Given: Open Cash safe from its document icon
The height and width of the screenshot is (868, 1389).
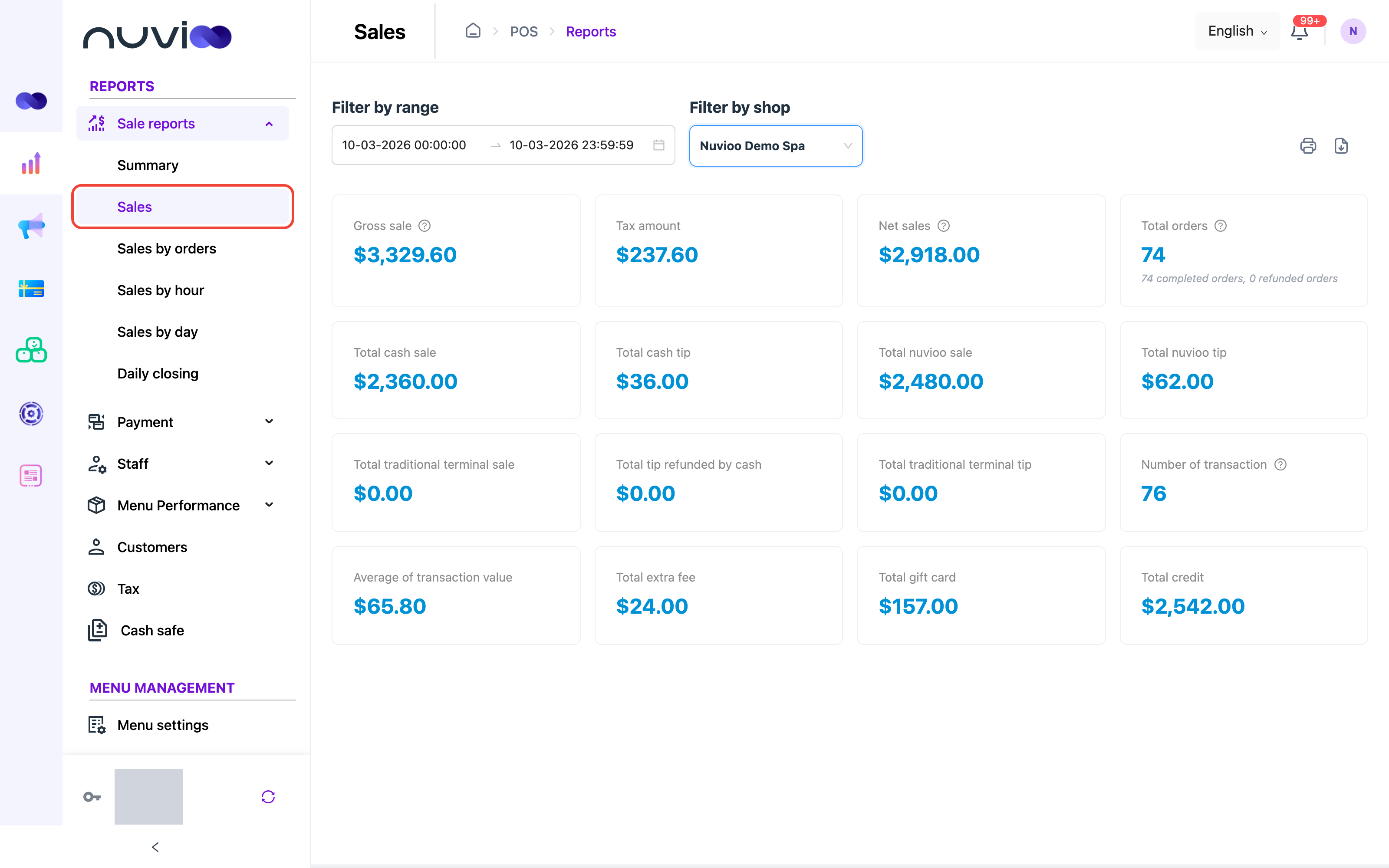Looking at the screenshot, I should pyautogui.click(x=98, y=630).
